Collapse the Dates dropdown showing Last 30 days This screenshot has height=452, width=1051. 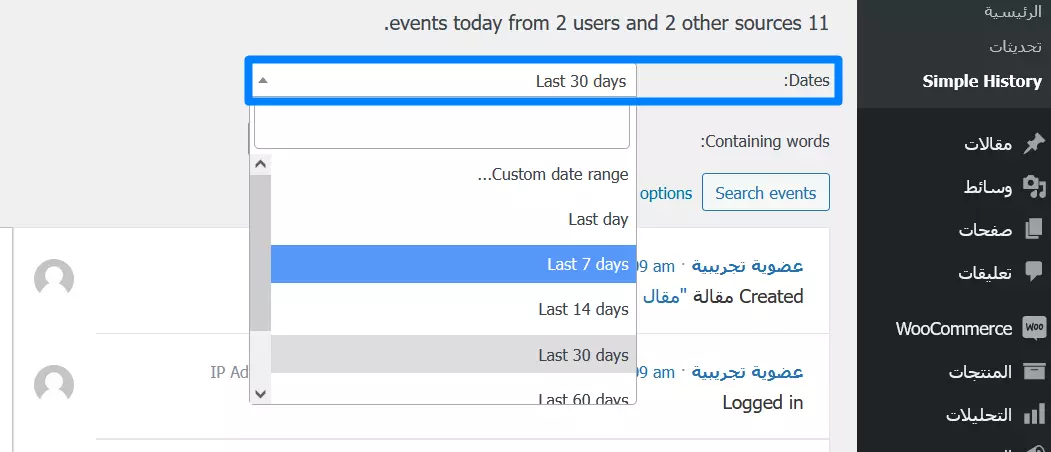442,81
